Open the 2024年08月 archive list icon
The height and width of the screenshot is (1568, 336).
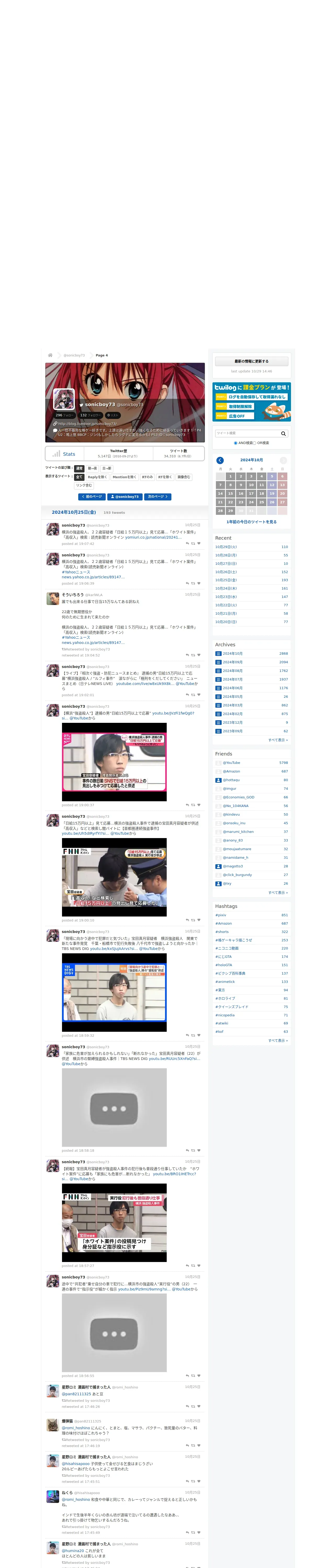pyautogui.click(x=218, y=671)
